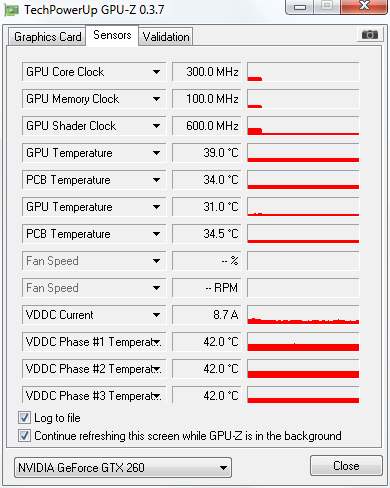Open the GPU Core Clock dropdown arrow
This screenshot has height=488, width=390.
pyautogui.click(x=156, y=72)
